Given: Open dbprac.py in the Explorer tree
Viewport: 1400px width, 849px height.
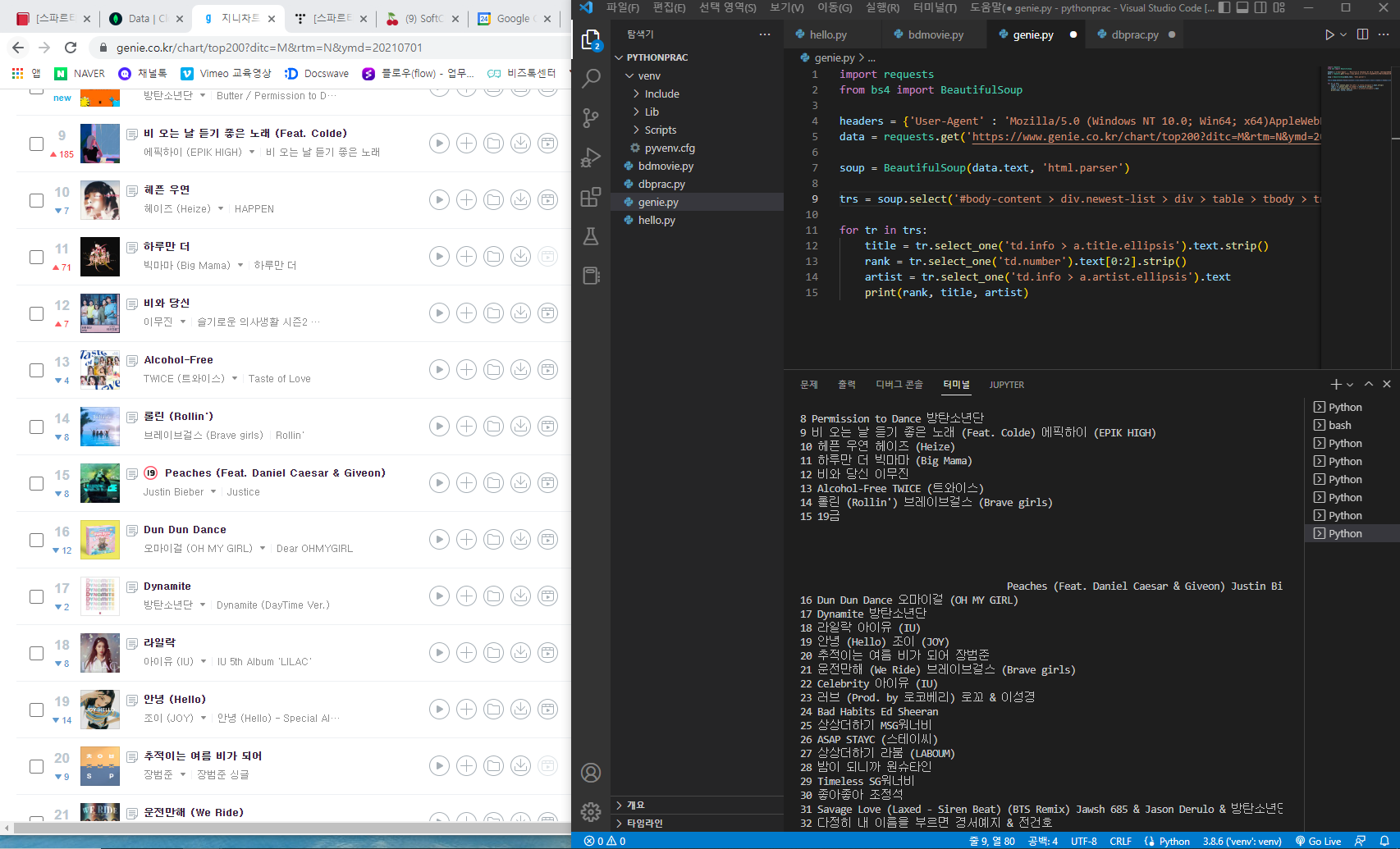Looking at the screenshot, I should pyautogui.click(x=661, y=184).
